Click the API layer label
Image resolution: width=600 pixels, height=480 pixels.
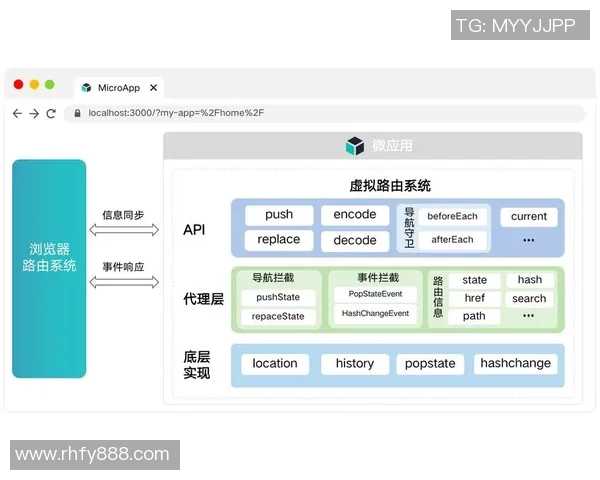coord(194,230)
